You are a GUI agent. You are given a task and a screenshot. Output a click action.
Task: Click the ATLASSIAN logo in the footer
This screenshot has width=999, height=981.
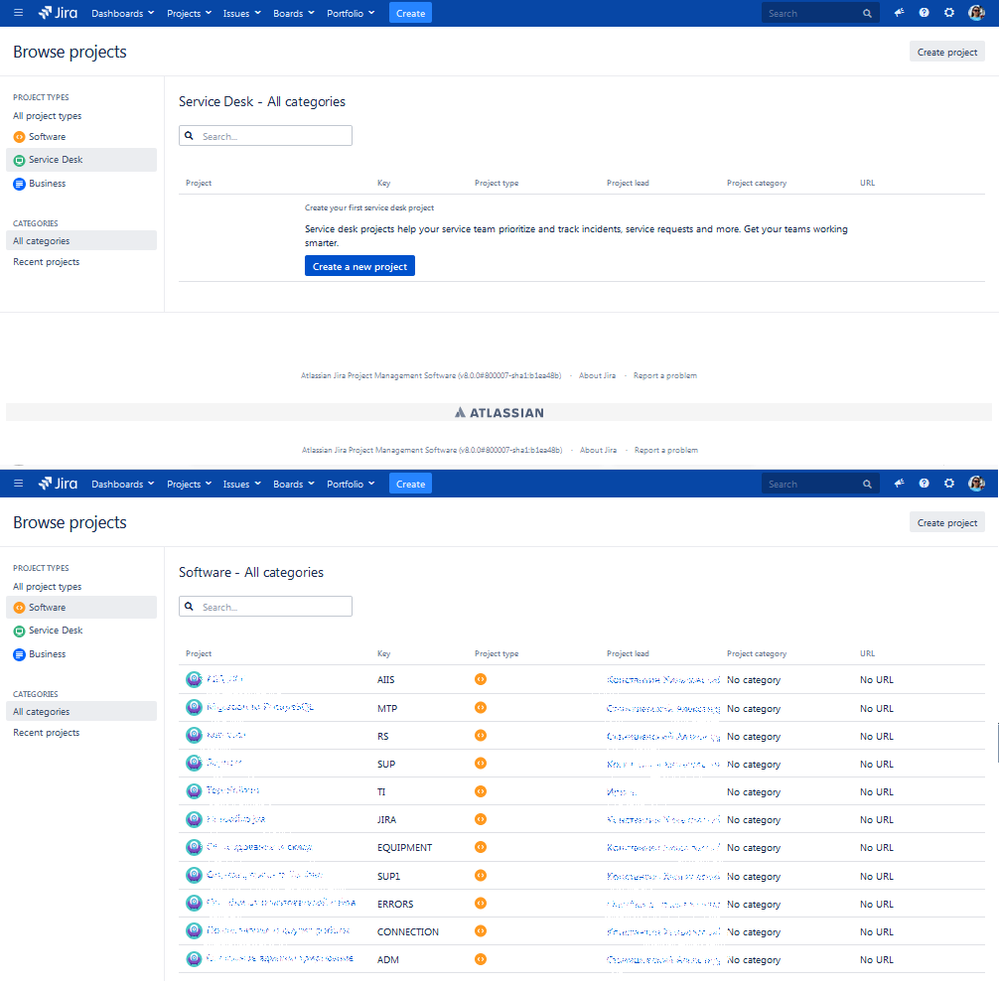(x=500, y=413)
